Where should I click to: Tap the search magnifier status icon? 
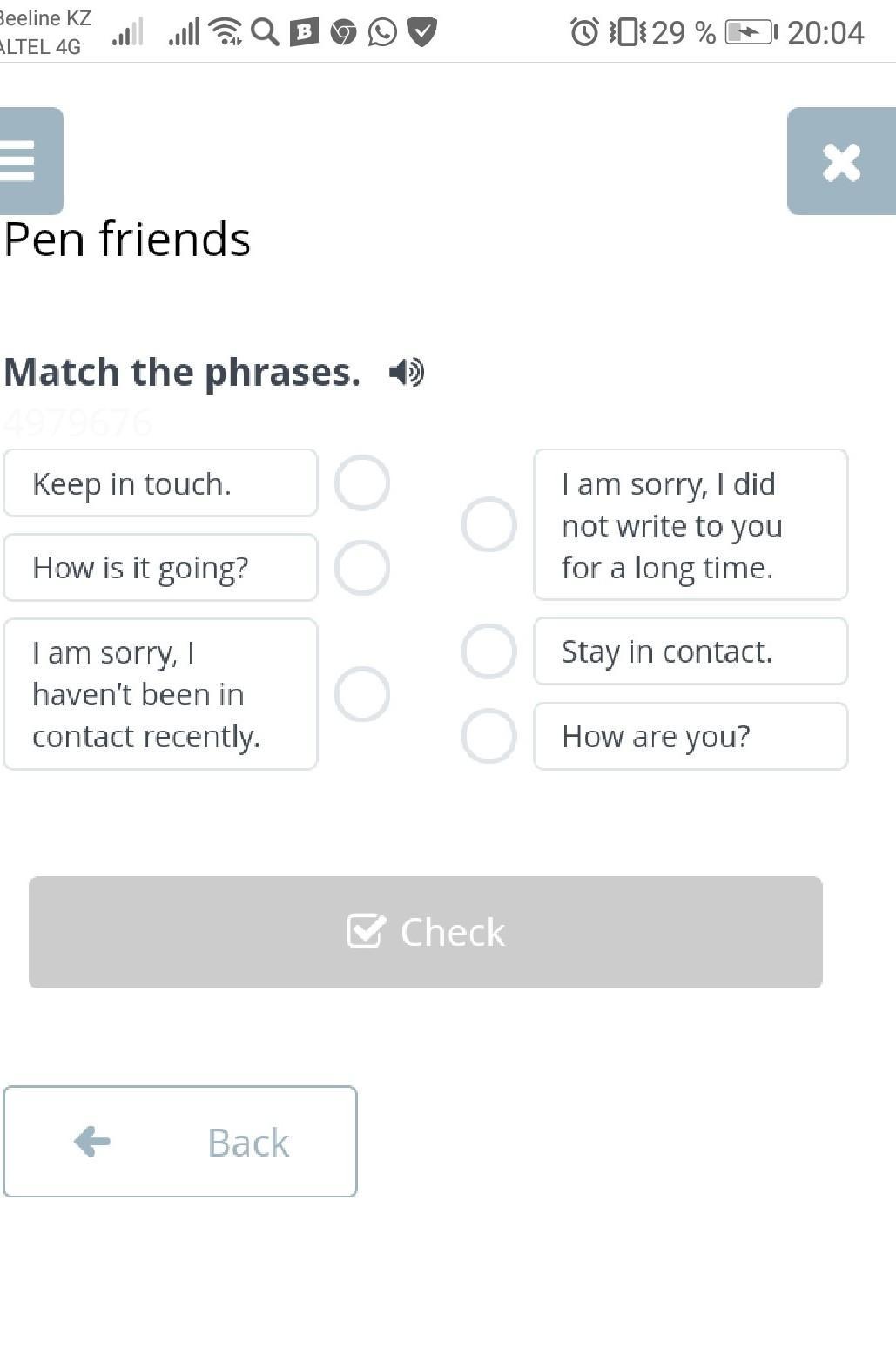(265, 33)
